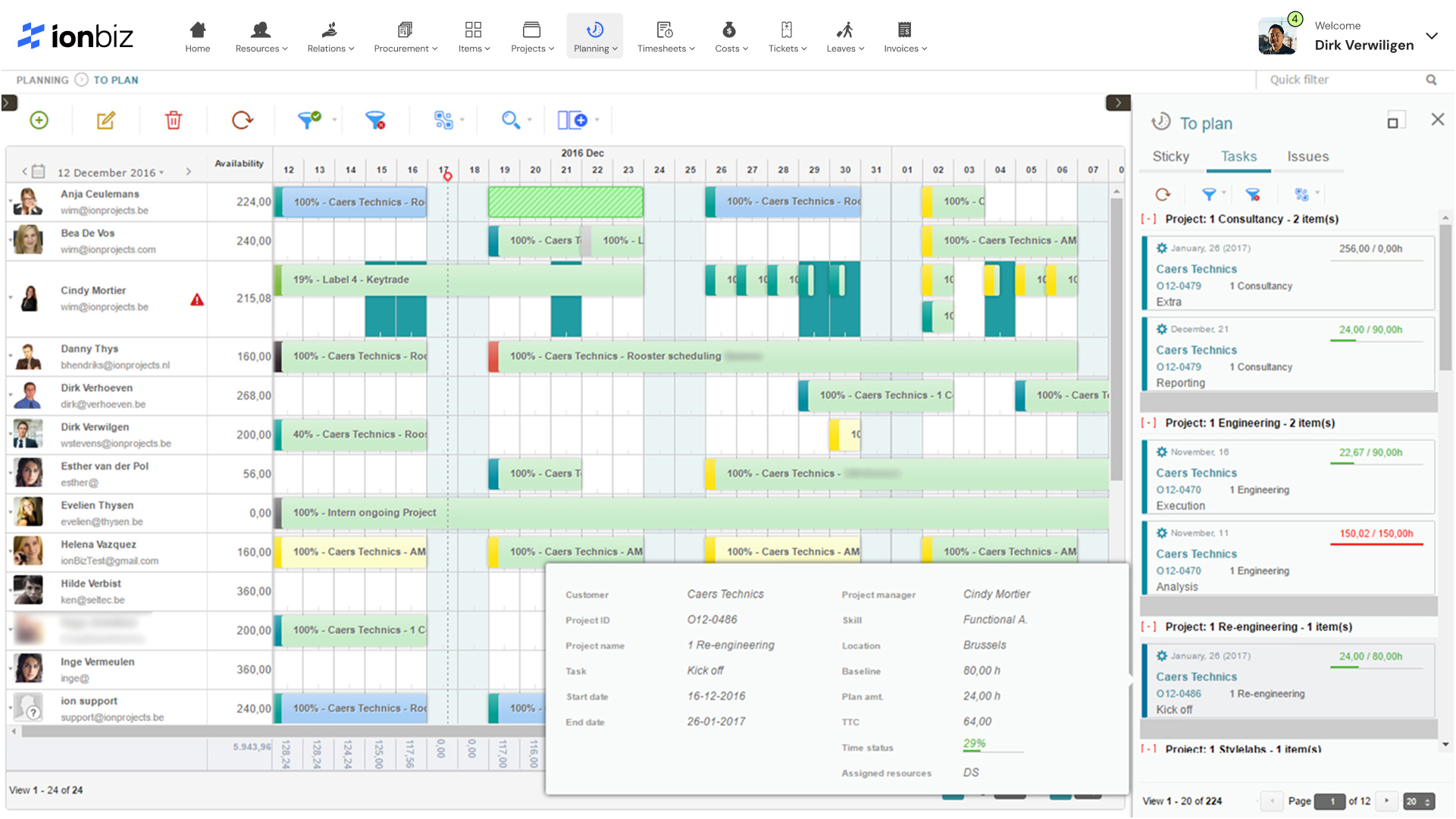Collapse Project: 1 Consultancy group
This screenshot has height=819, width=1456.
tap(1149, 219)
